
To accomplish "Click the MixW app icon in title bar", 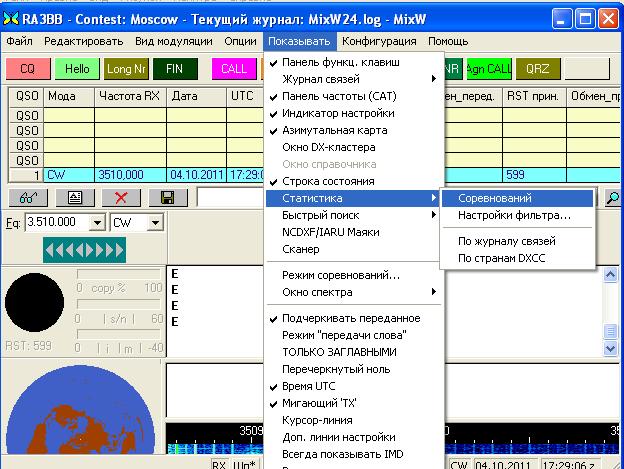I will pos(11,17).
